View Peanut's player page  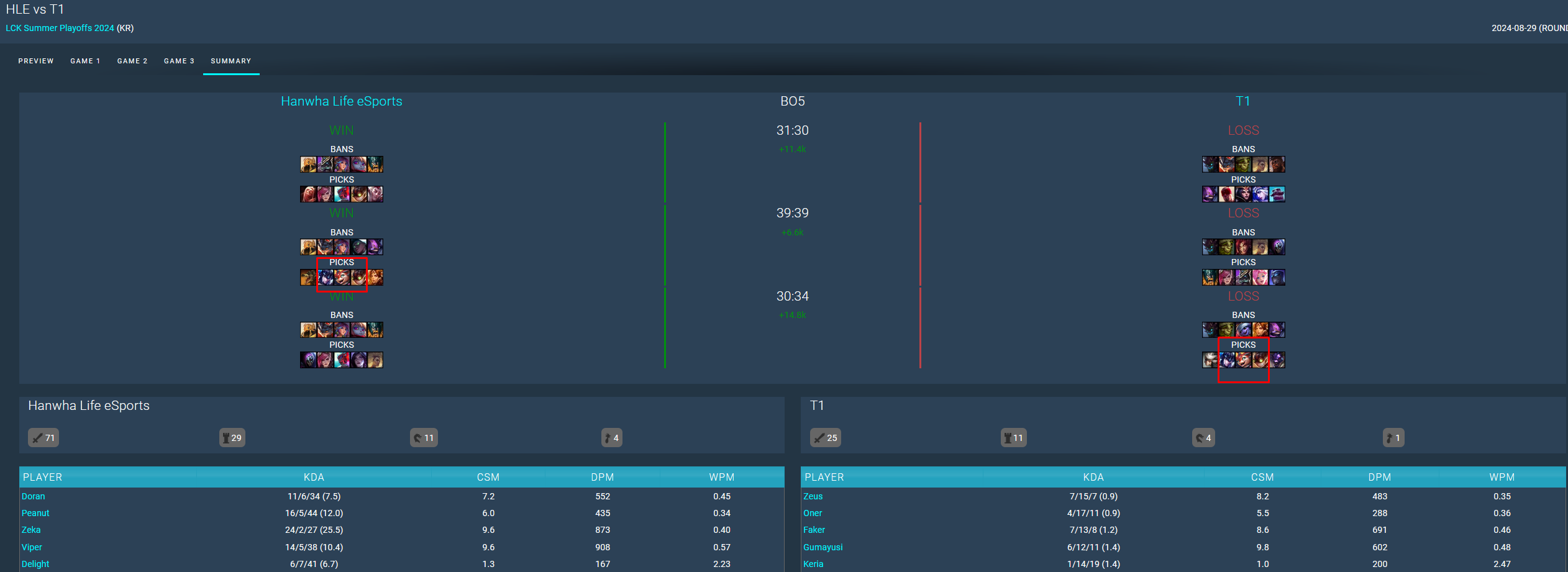coord(35,513)
